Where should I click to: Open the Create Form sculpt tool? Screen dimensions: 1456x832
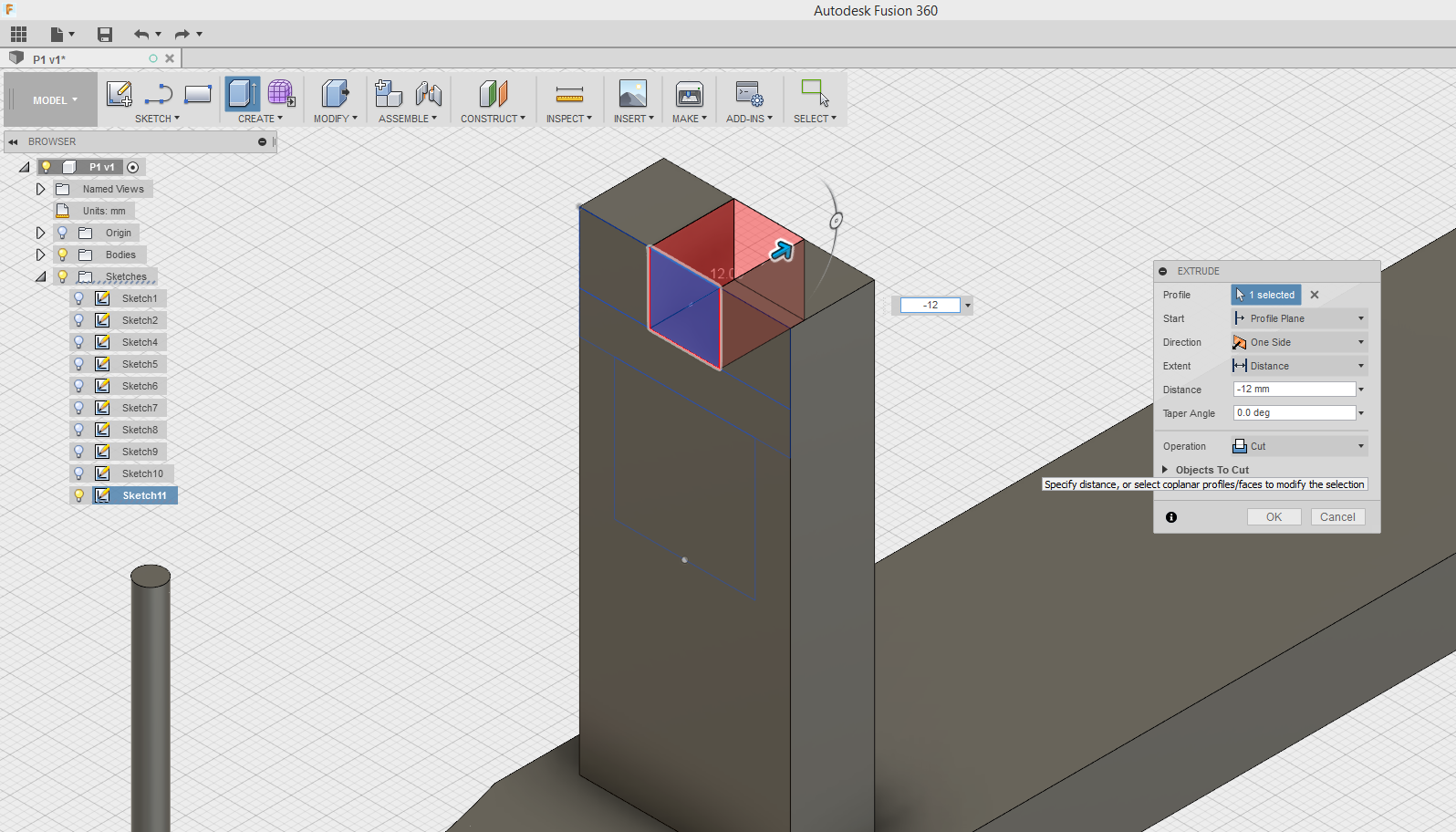point(281,93)
